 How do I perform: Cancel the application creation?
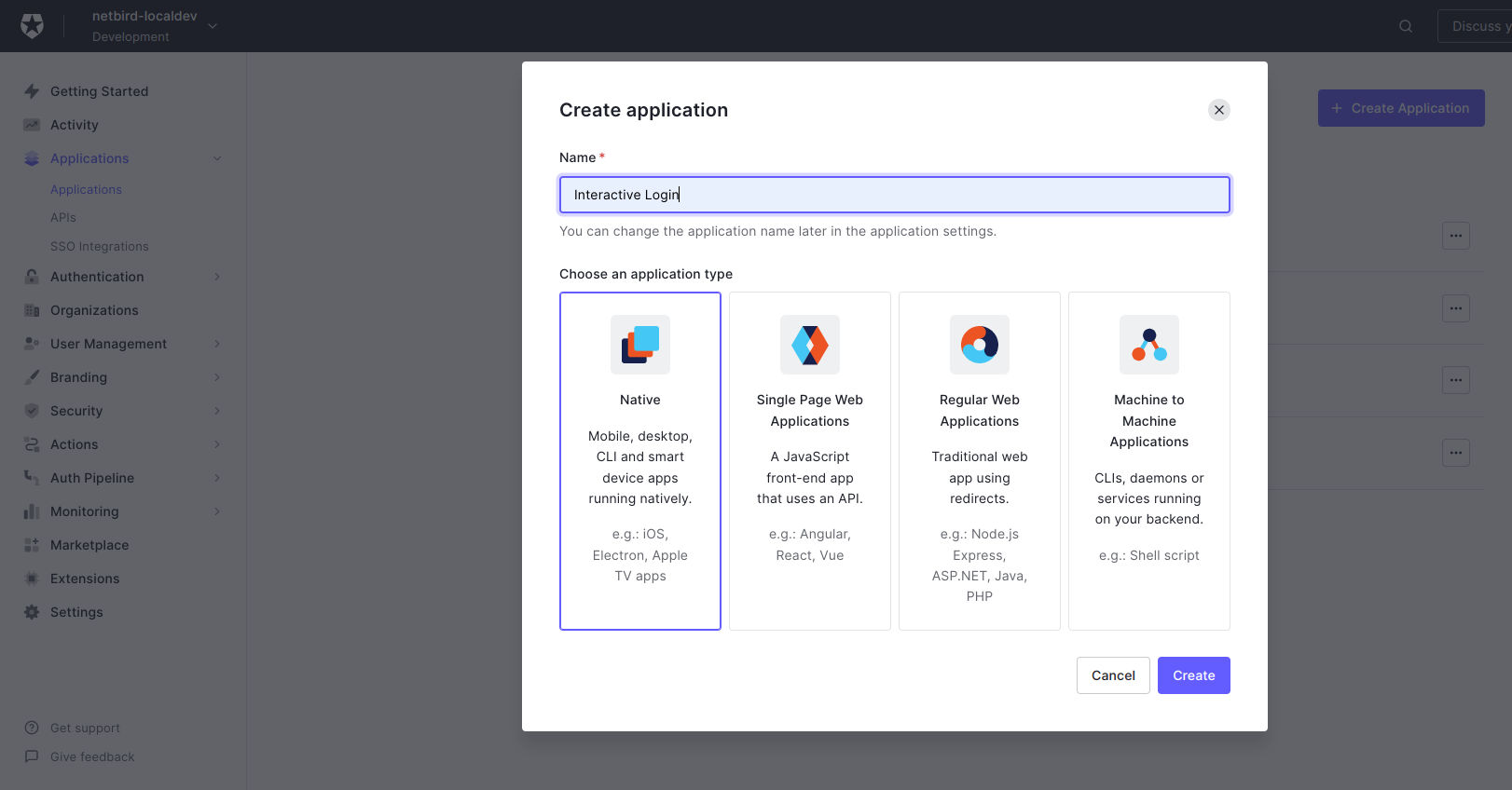click(1113, 675)
